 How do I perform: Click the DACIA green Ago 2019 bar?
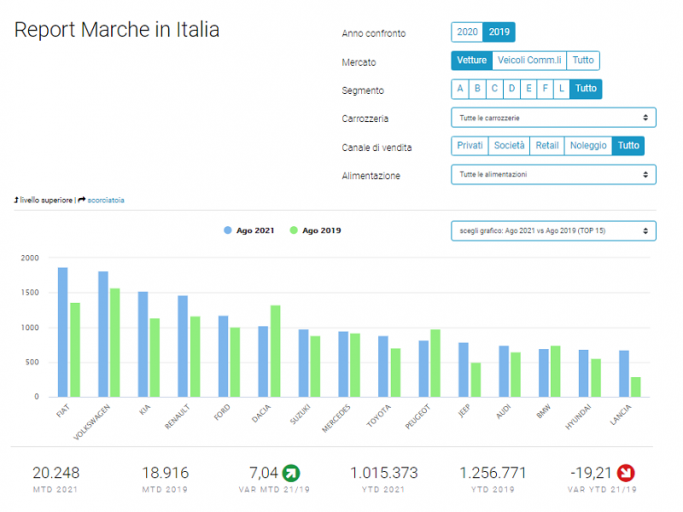point(275,351)
